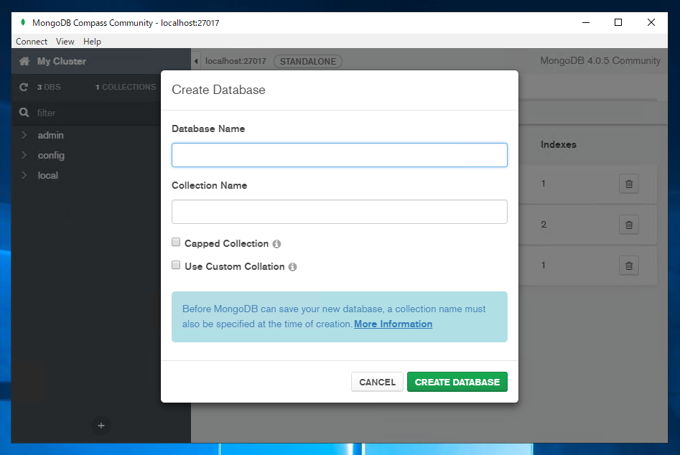
Task: Click the 1 COLLECTIONS counter
Action: (125, 87)
